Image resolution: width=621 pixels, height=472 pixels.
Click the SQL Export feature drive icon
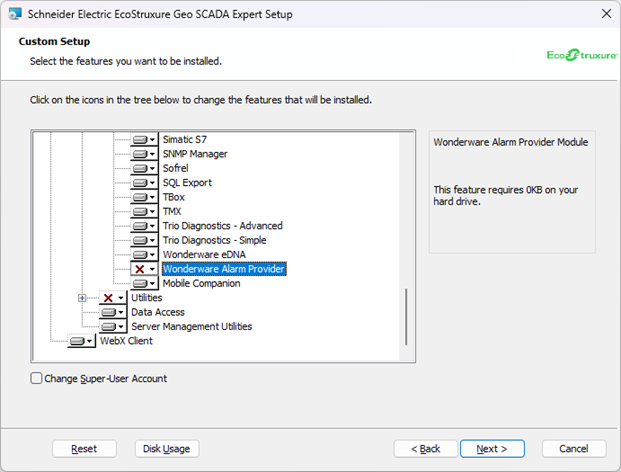pos(141,183)
